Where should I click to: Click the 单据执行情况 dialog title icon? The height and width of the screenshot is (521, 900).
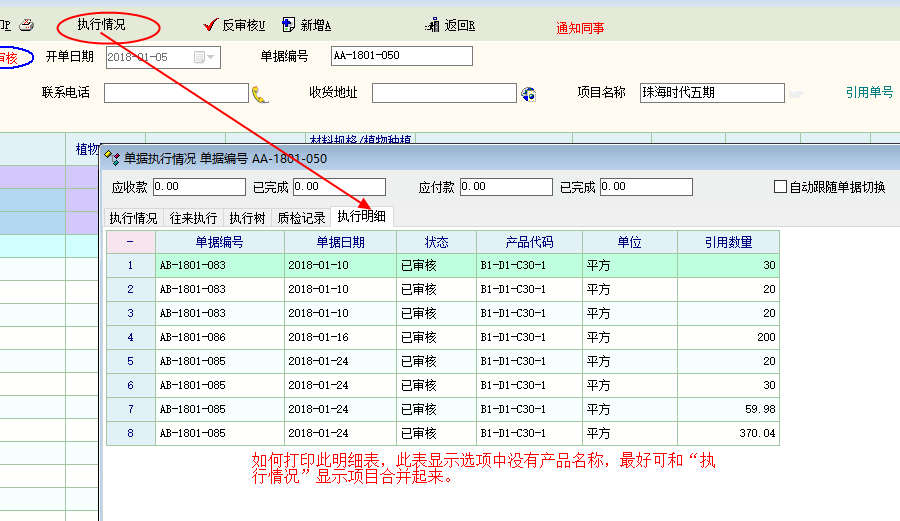(x=112, y=158)
